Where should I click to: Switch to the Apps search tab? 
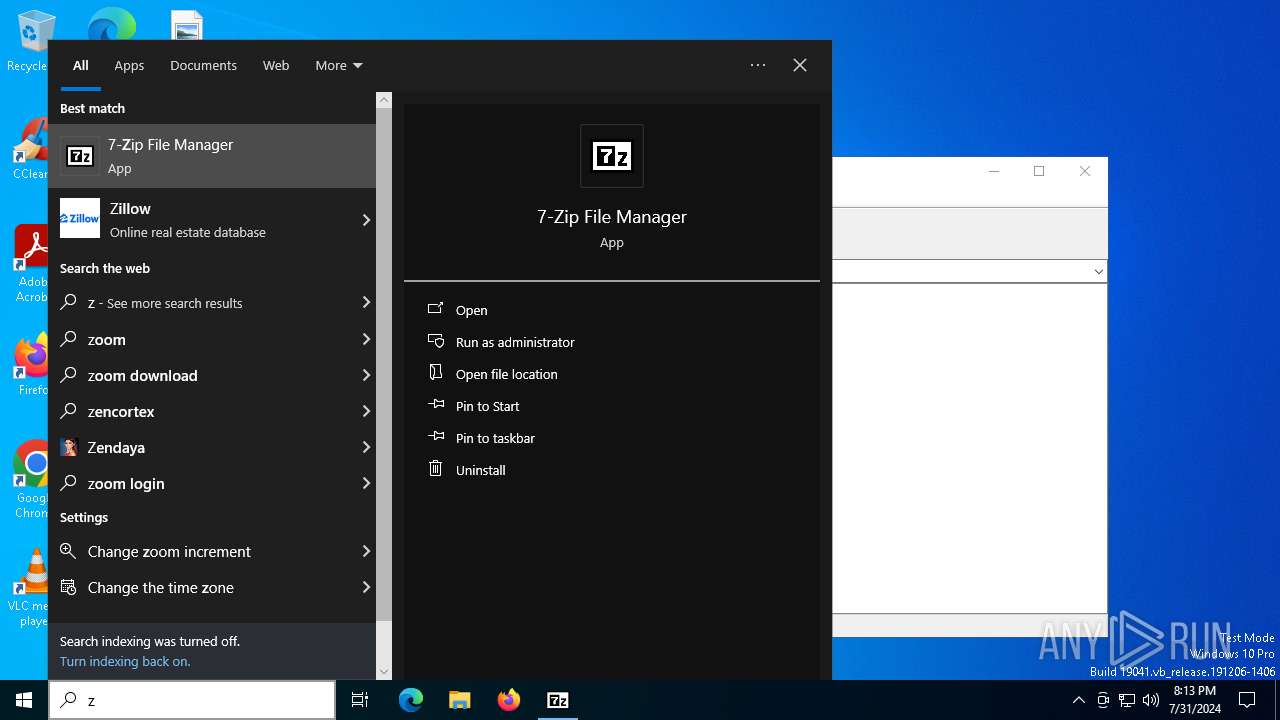[x=129, y=65]
